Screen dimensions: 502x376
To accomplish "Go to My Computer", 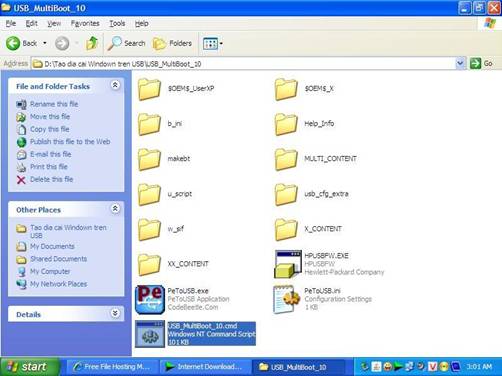I will (x=50, y=272).
